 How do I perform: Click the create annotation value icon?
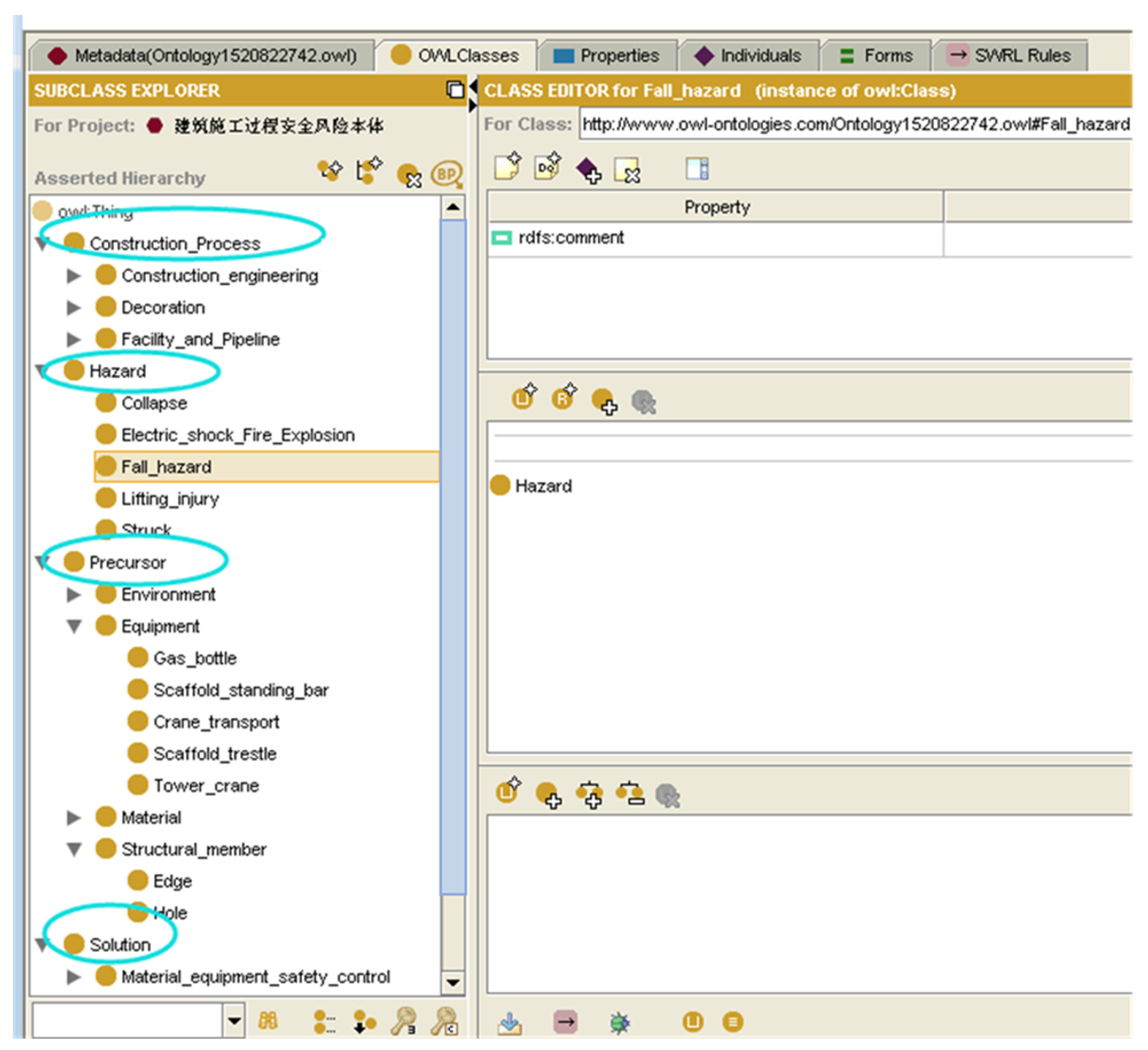507,167
